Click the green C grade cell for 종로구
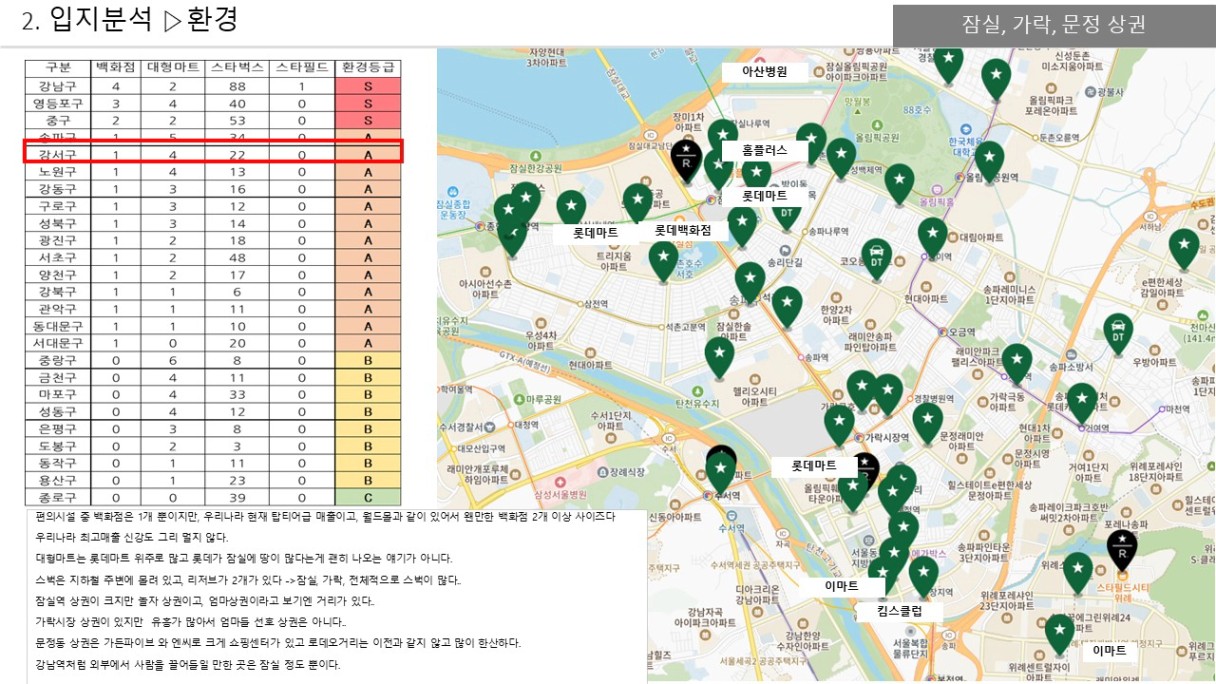The image size is (1216, 684). (x=368, y=497)
